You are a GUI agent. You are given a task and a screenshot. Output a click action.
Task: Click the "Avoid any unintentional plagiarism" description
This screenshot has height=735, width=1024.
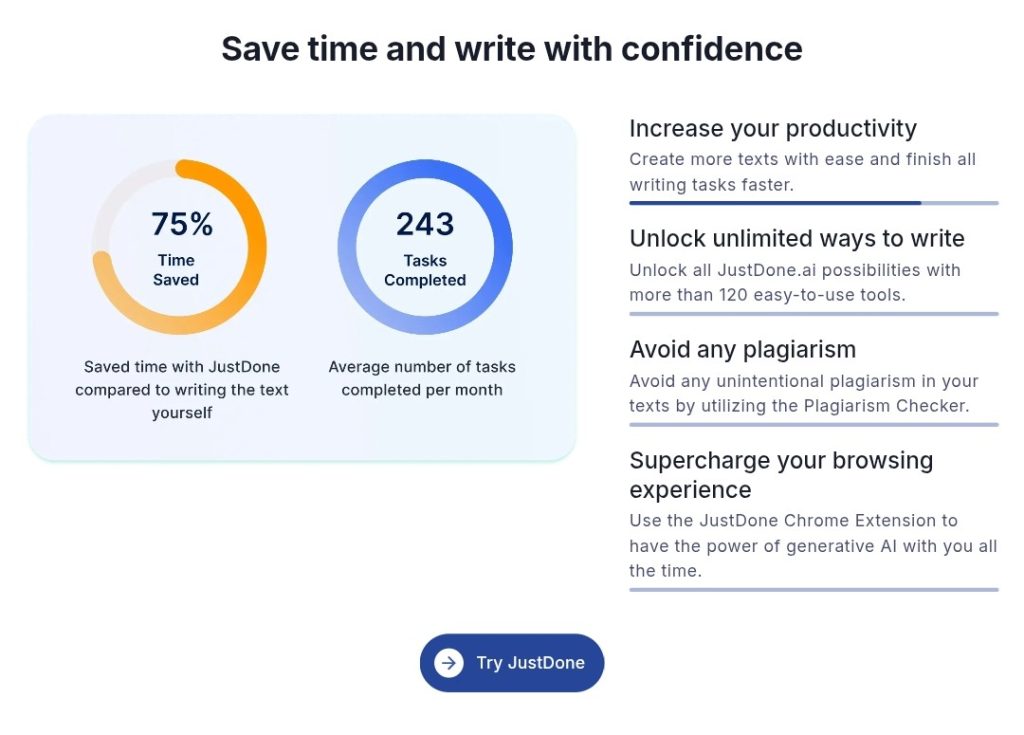tap(803, 393)
